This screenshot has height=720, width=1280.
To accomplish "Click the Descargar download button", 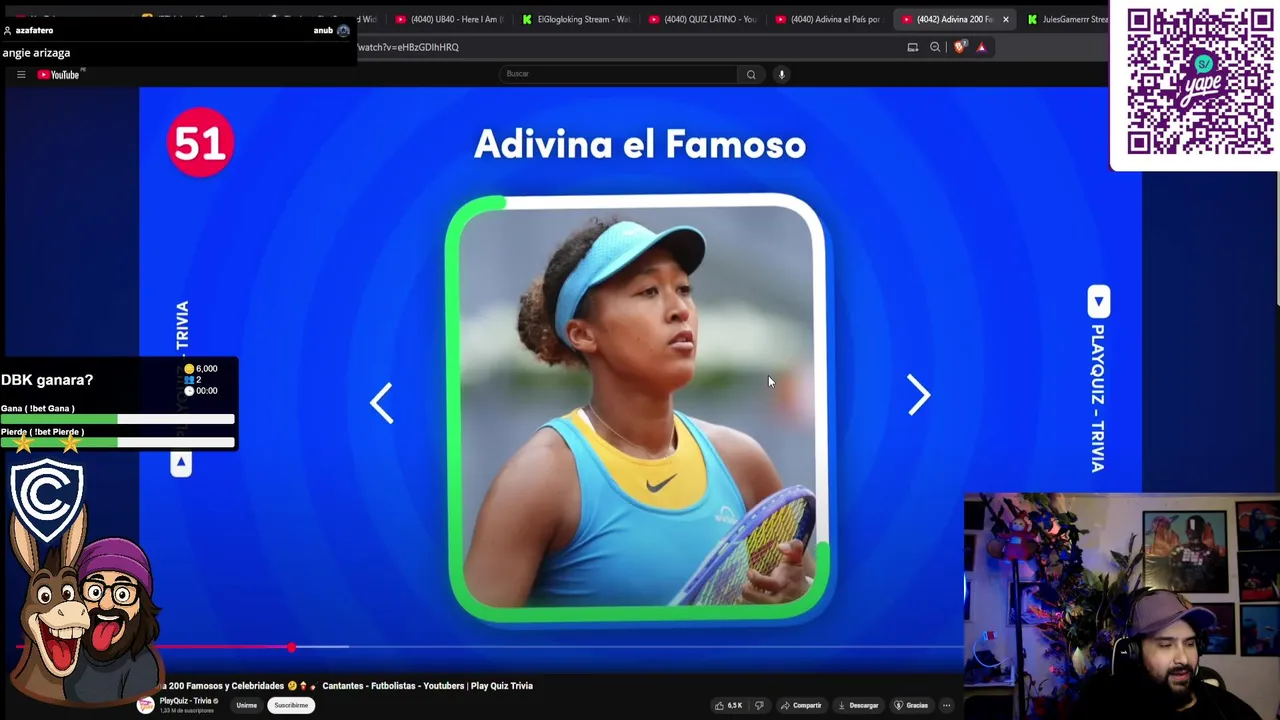I will [x=858, y=705].
